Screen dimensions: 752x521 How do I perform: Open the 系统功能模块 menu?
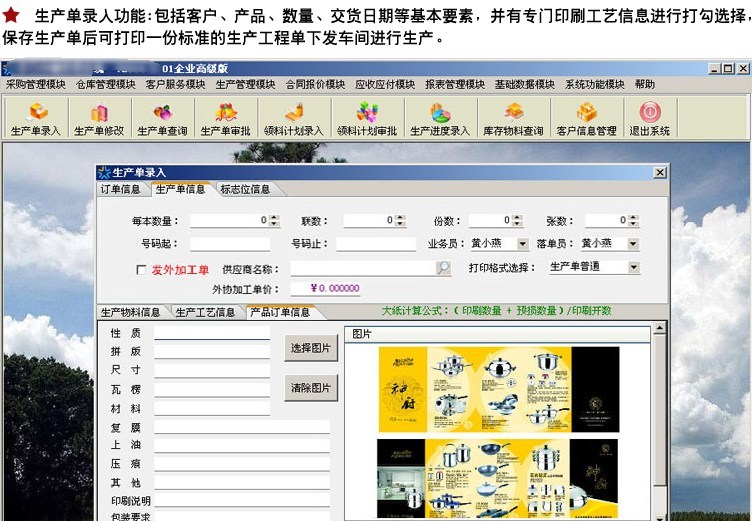pos(595,84)
